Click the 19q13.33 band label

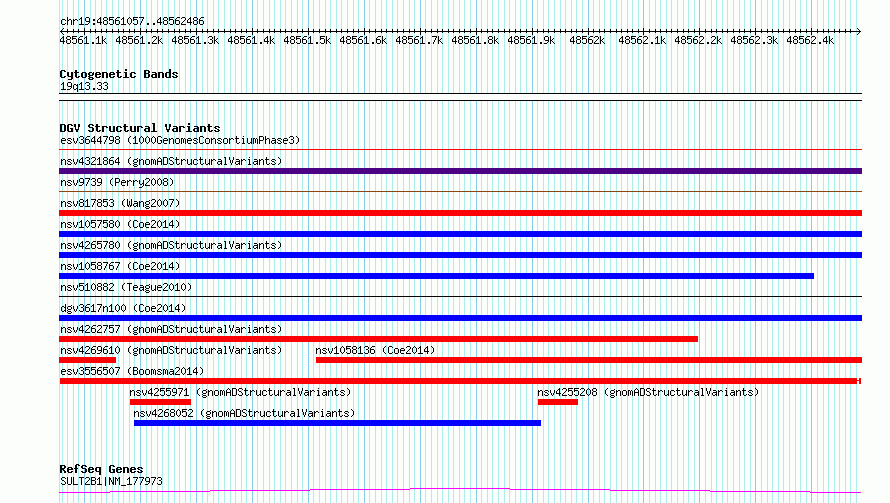pyautogui.click(x=84, y=86)
